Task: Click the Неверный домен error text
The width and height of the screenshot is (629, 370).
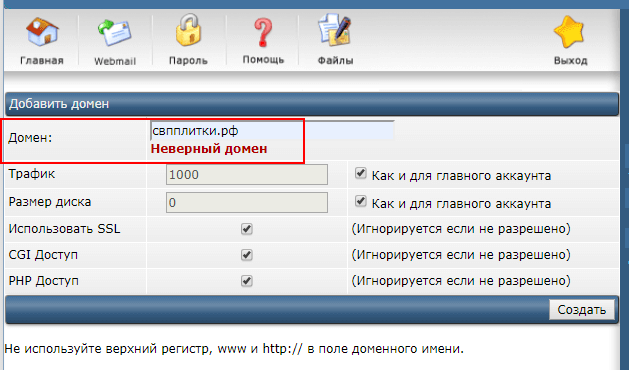Action: pos(209,149)
